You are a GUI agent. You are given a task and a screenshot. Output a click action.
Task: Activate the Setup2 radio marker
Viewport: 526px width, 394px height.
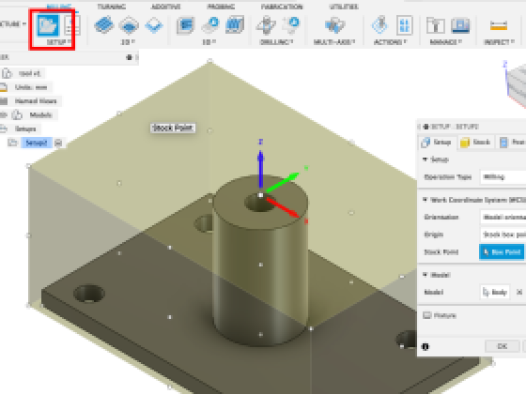(58, 143)
